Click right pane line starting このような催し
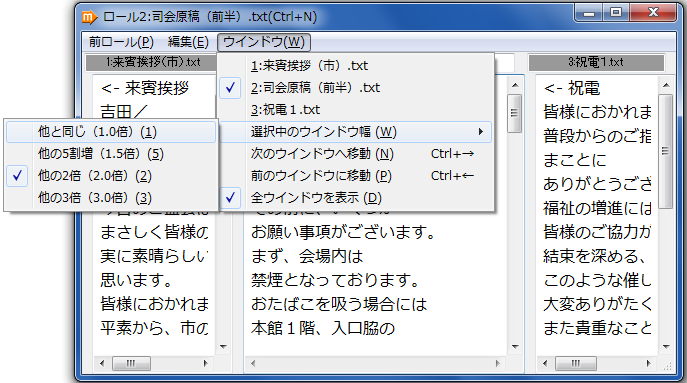This screenshot has width=687, height=383. tap(597, 280)
